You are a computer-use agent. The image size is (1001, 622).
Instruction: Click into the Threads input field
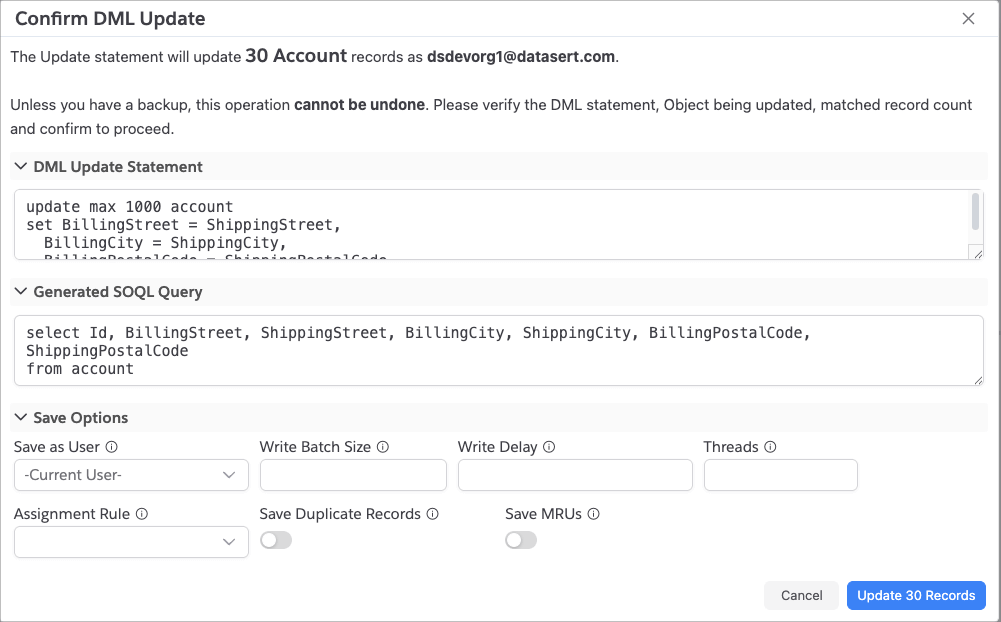click(x=780, y=475)
